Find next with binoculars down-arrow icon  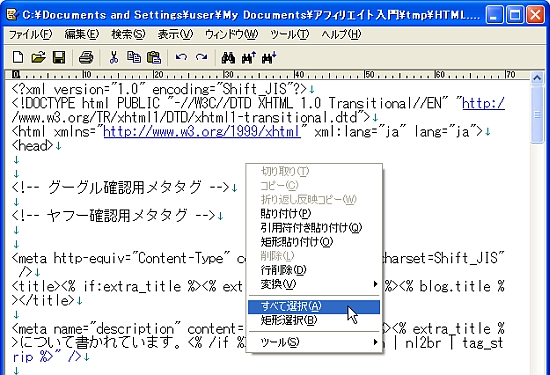tap(269, 58)
